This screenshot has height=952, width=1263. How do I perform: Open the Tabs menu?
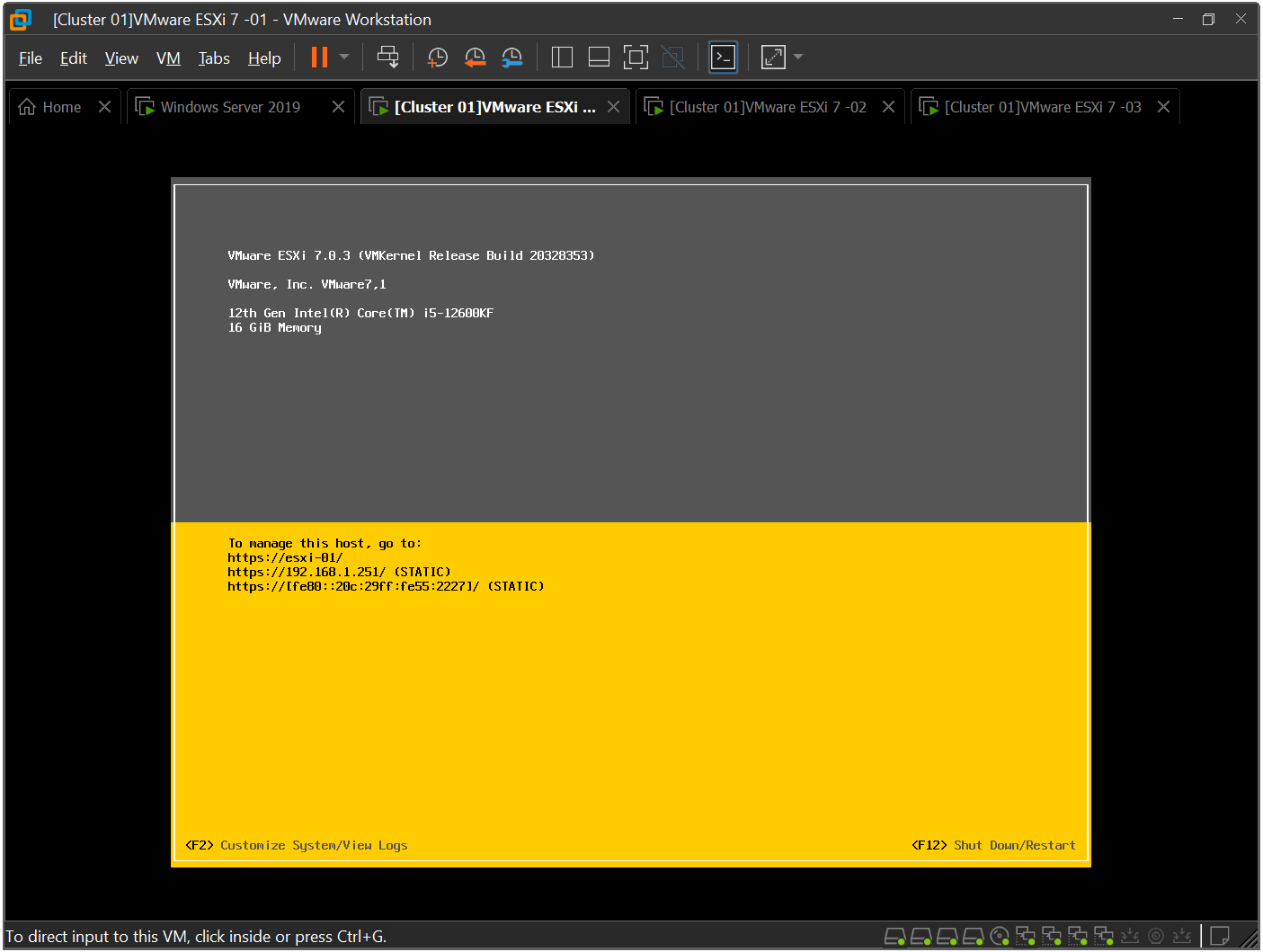click(214, 58)
